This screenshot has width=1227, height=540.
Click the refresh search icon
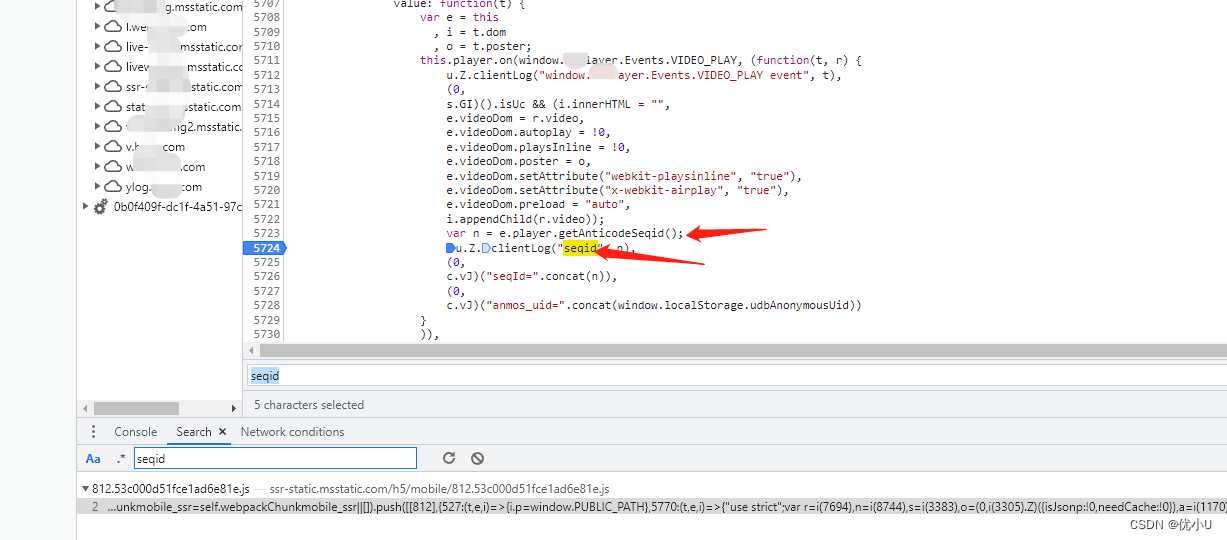(x=449, y=458)
